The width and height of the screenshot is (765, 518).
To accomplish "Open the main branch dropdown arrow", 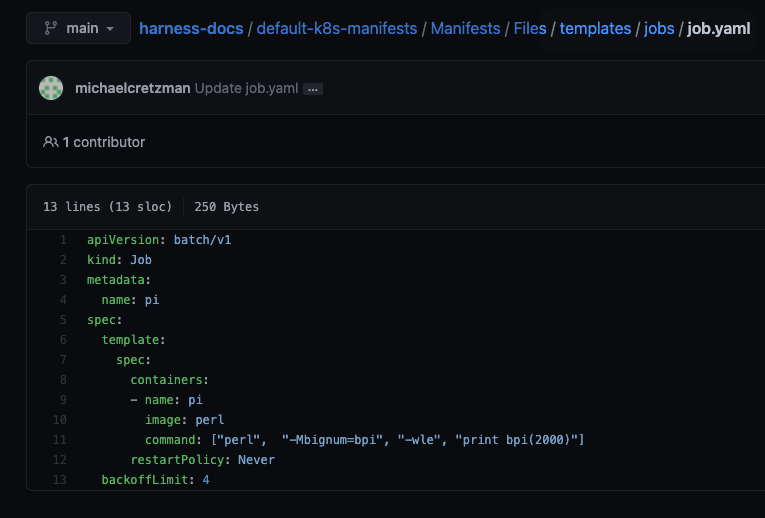I will pos(110,29).
